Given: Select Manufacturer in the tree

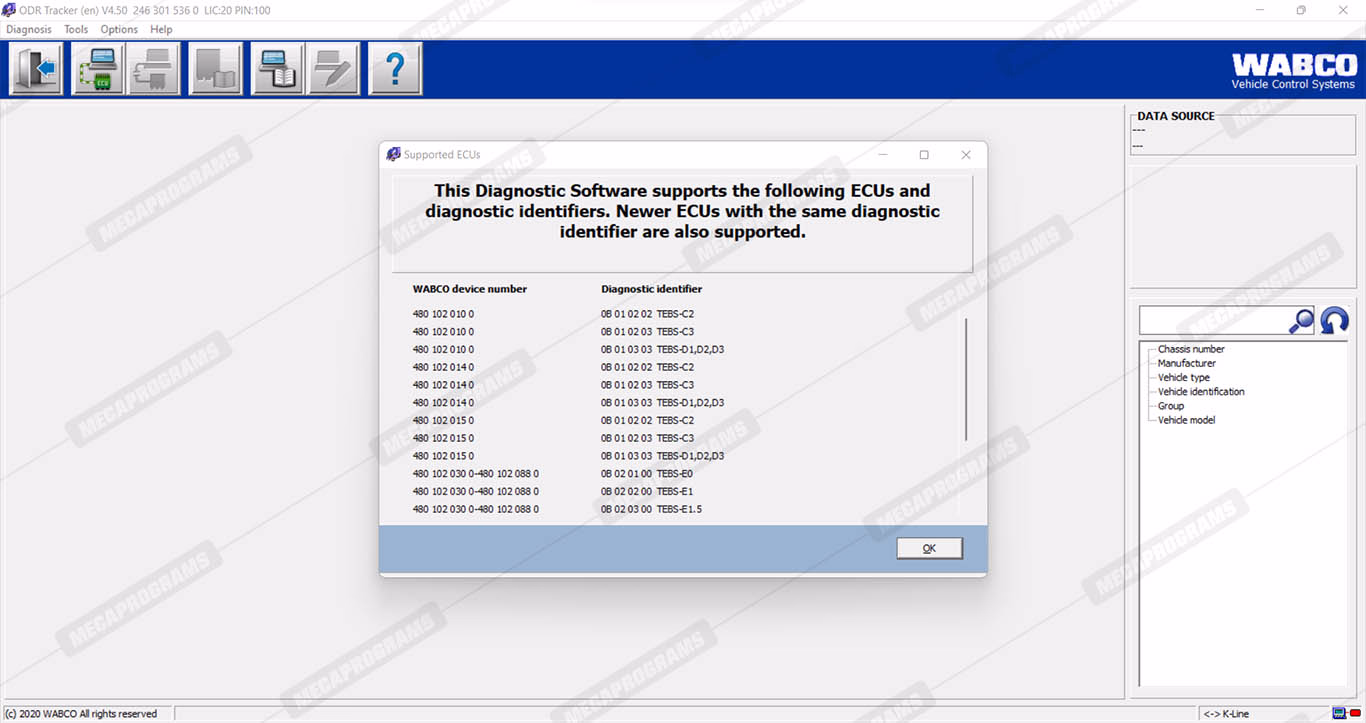Looking at the screenshot, I should pos(1187,363).
